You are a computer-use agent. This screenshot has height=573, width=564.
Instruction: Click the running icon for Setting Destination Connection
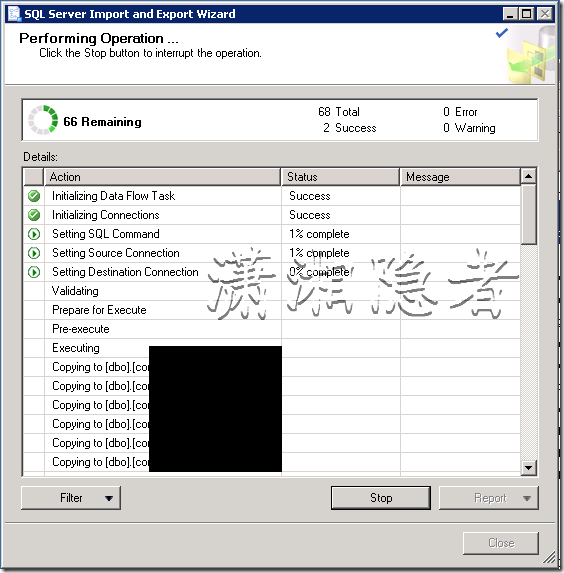click(34, 272)
